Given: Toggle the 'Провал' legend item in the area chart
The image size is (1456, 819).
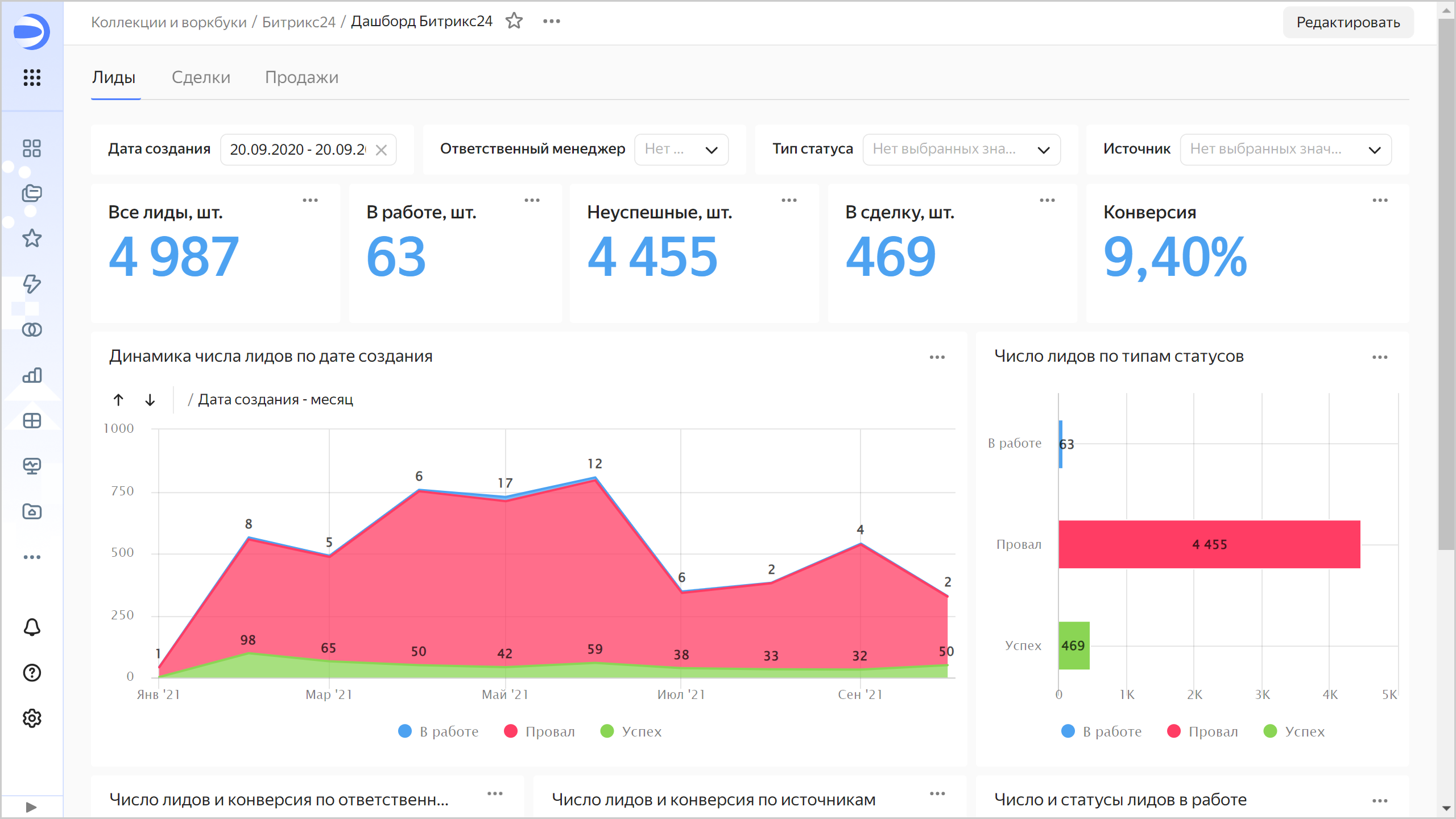Looking at the screenshot, I should pyautogui.click(x=539, y=731).
